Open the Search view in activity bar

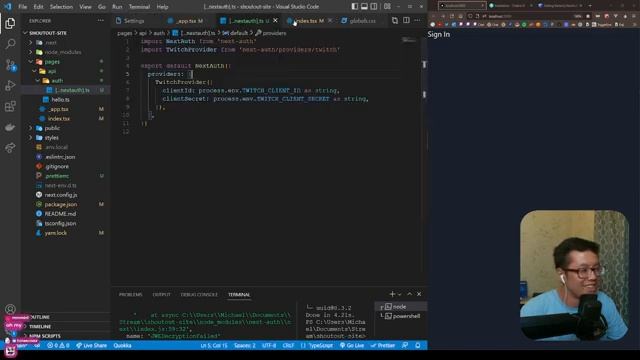coord(10,44)
